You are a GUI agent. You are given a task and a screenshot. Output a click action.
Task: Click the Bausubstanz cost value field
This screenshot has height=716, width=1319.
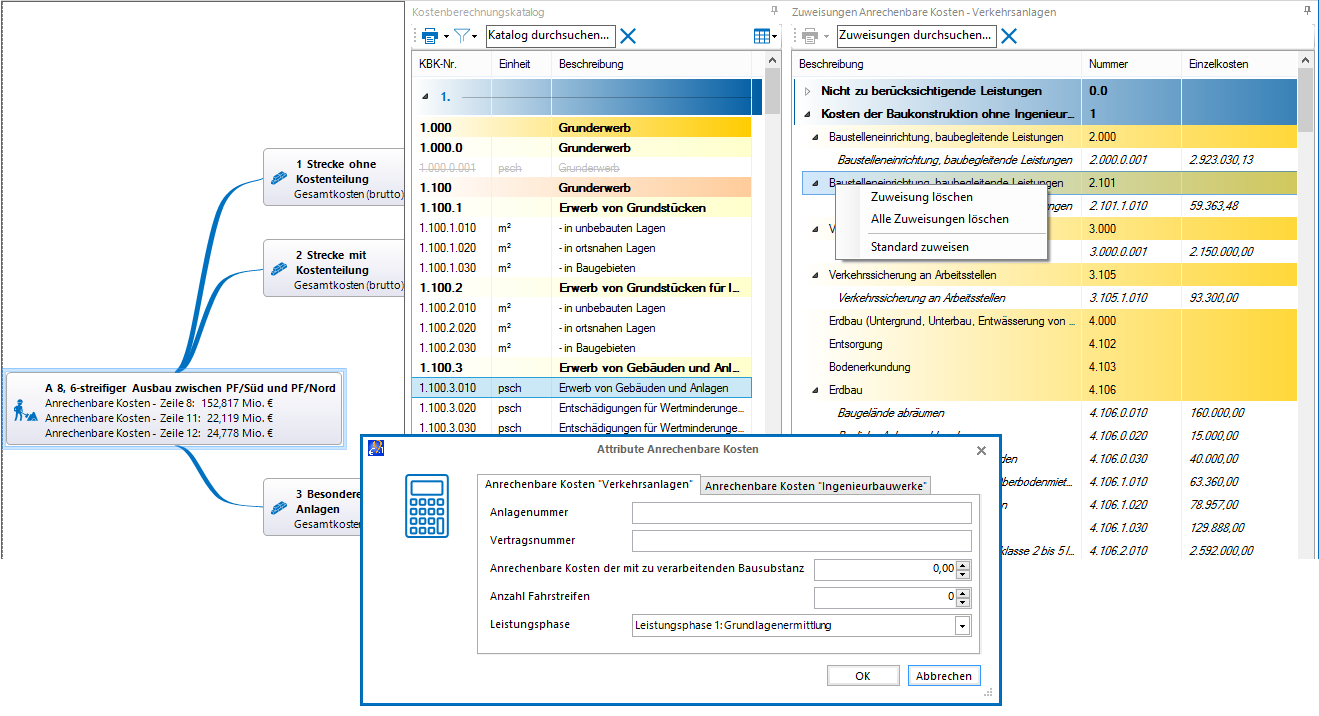[x=885, y=569]
